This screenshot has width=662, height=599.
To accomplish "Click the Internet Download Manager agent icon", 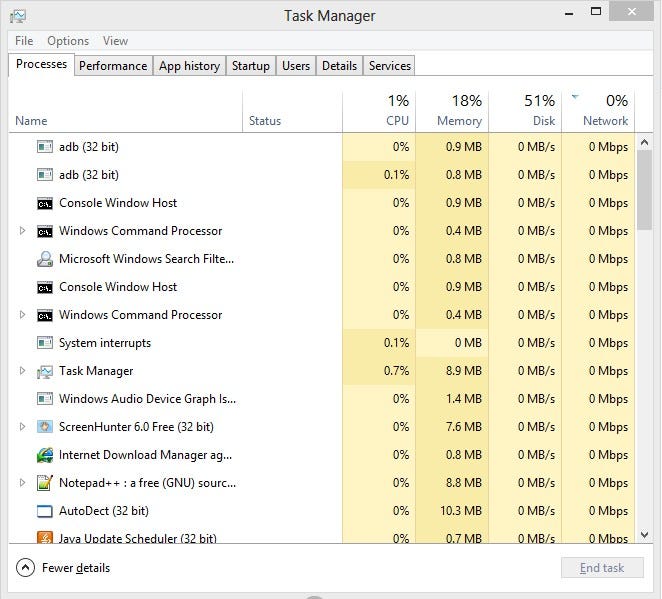I will coord(45,455).
